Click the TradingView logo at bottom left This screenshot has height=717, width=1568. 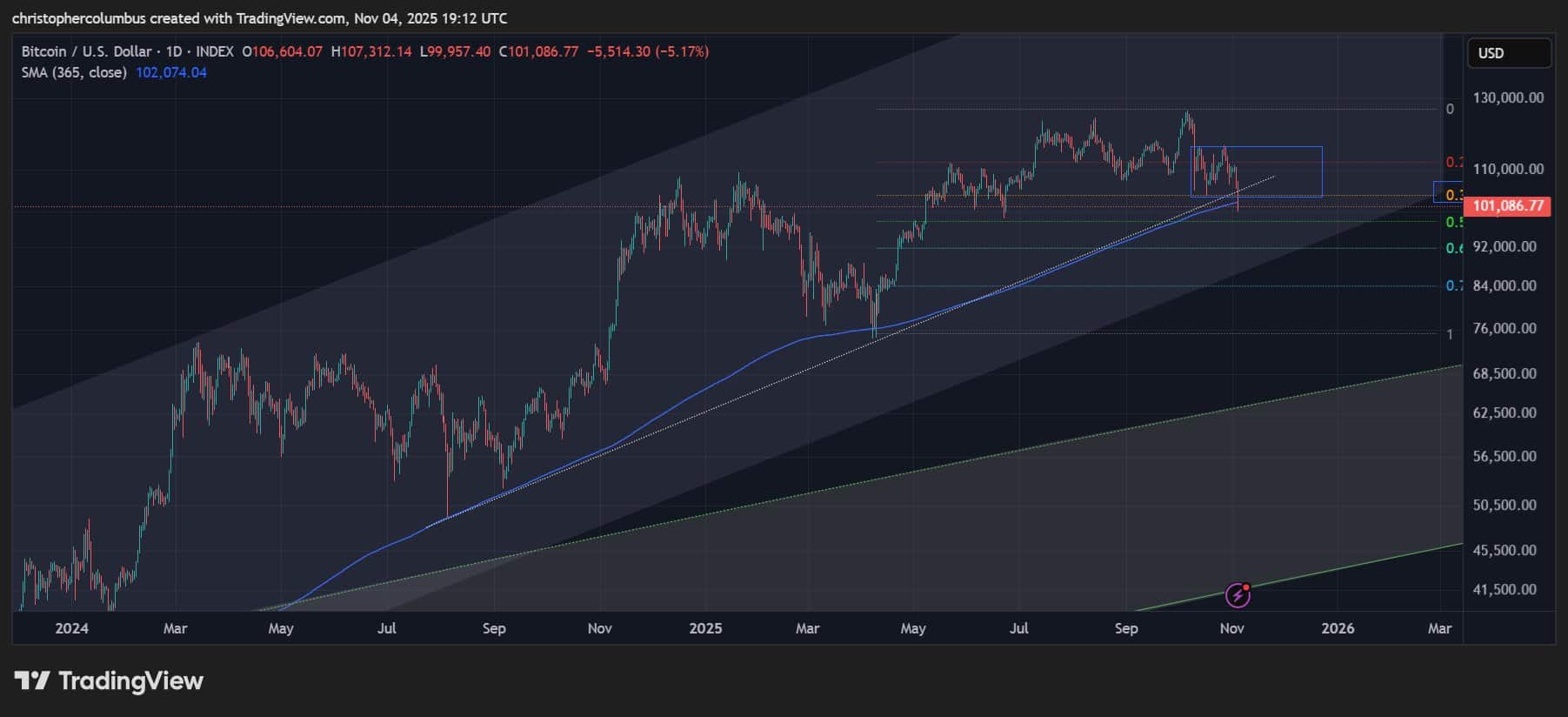(x=109, y=680)
